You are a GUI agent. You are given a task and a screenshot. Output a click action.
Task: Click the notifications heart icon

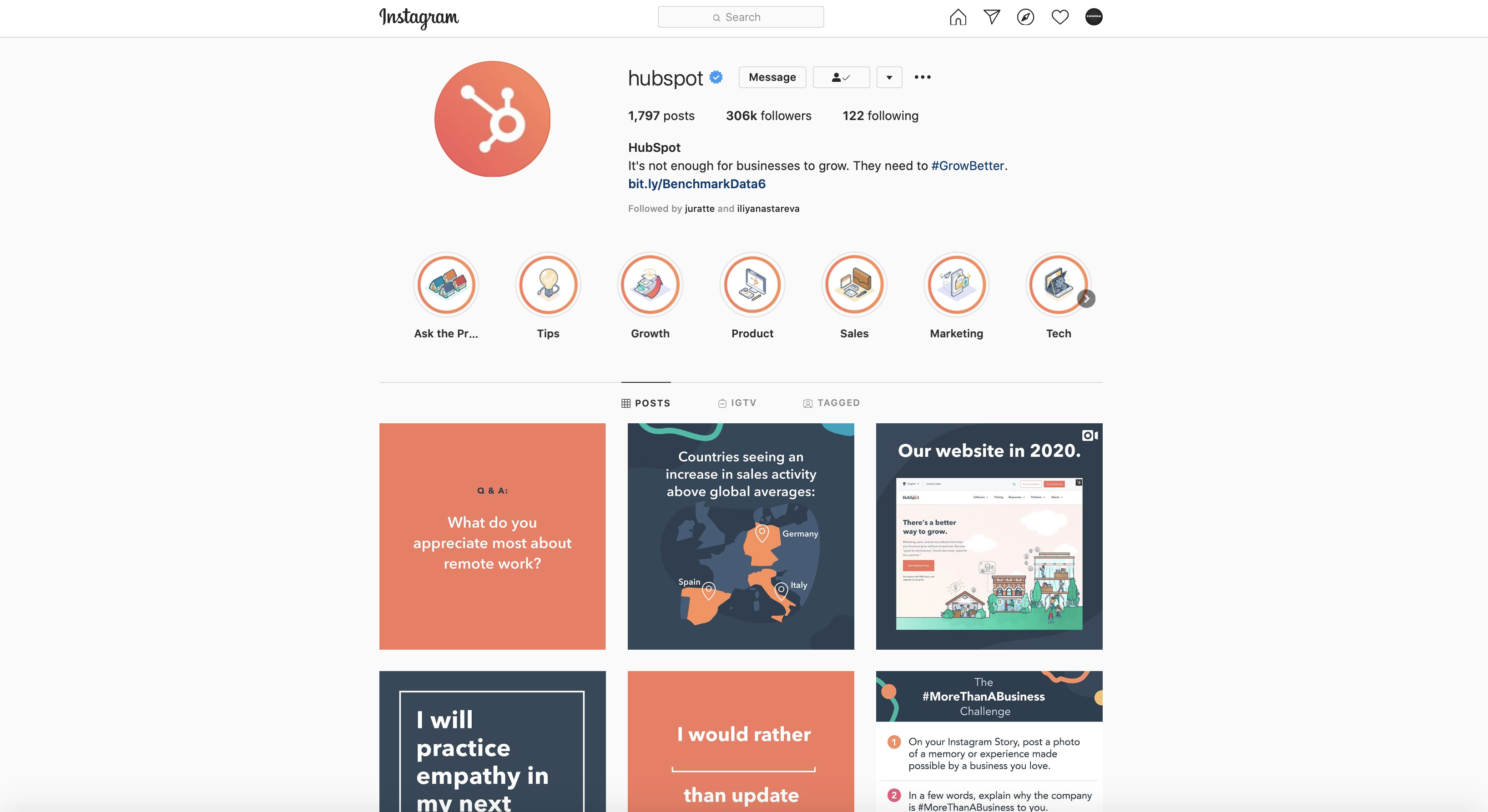[x=1058, y=15]
